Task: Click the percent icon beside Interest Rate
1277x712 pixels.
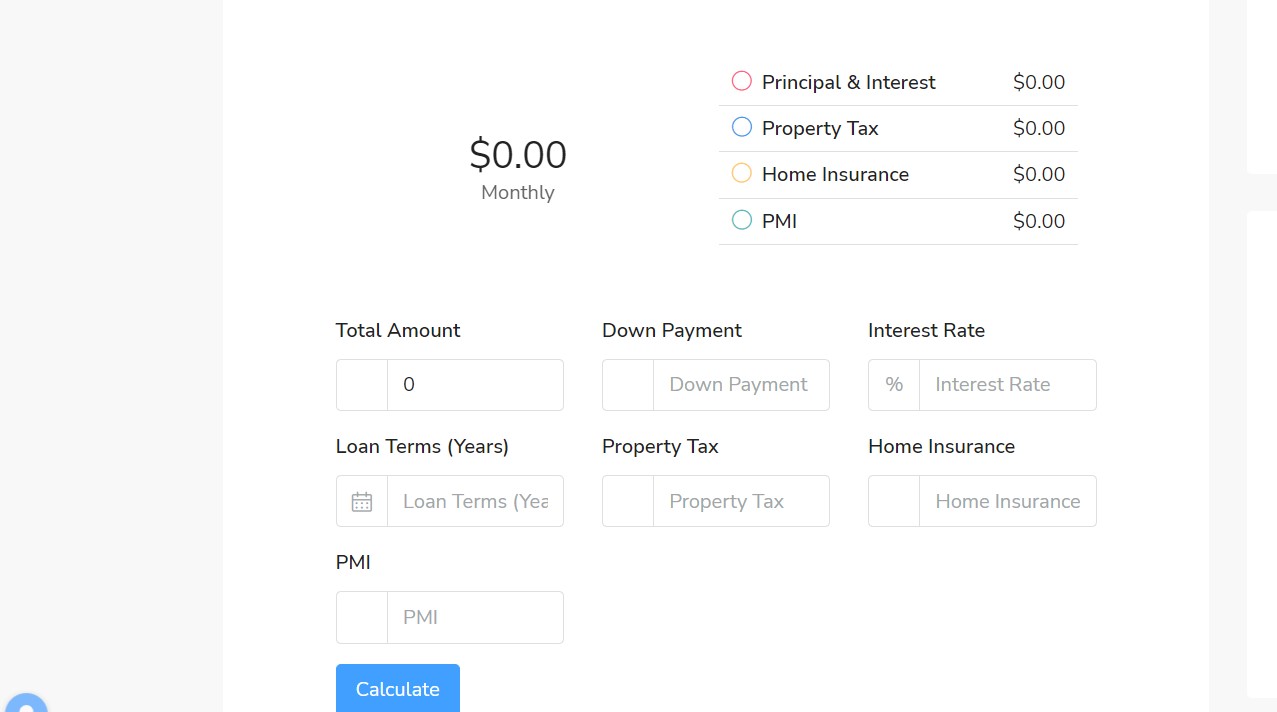Action: (x=892, y=384)
